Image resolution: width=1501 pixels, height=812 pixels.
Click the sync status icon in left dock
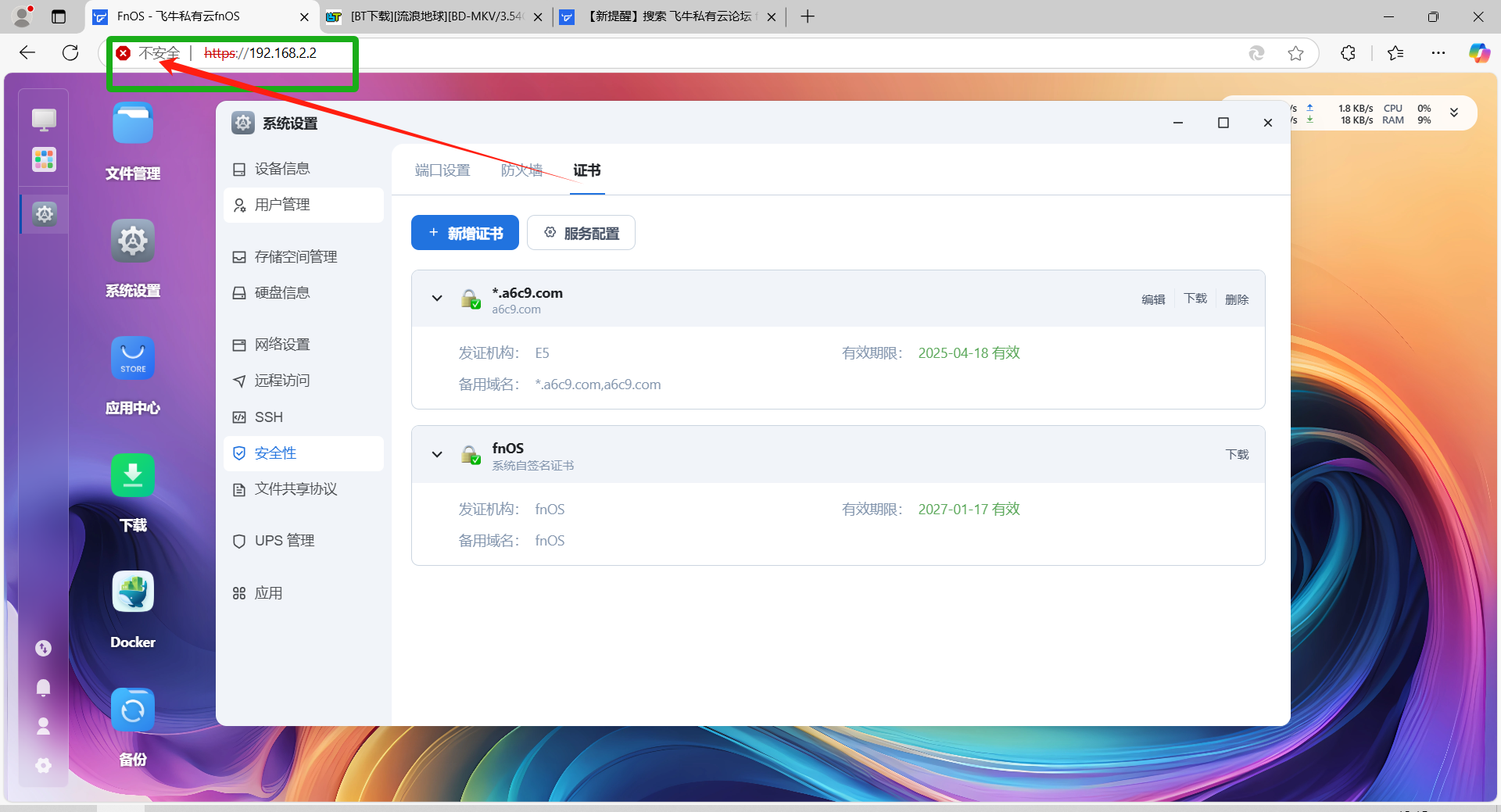pos(44,648)
